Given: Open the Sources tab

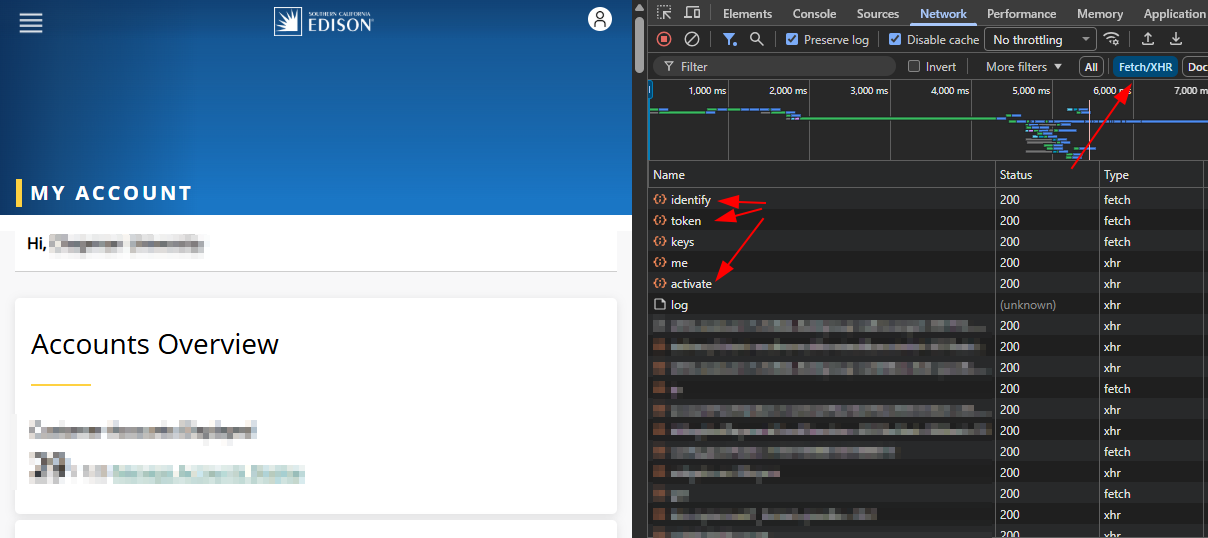Looking at the screenshot, I should click(878, 14).
